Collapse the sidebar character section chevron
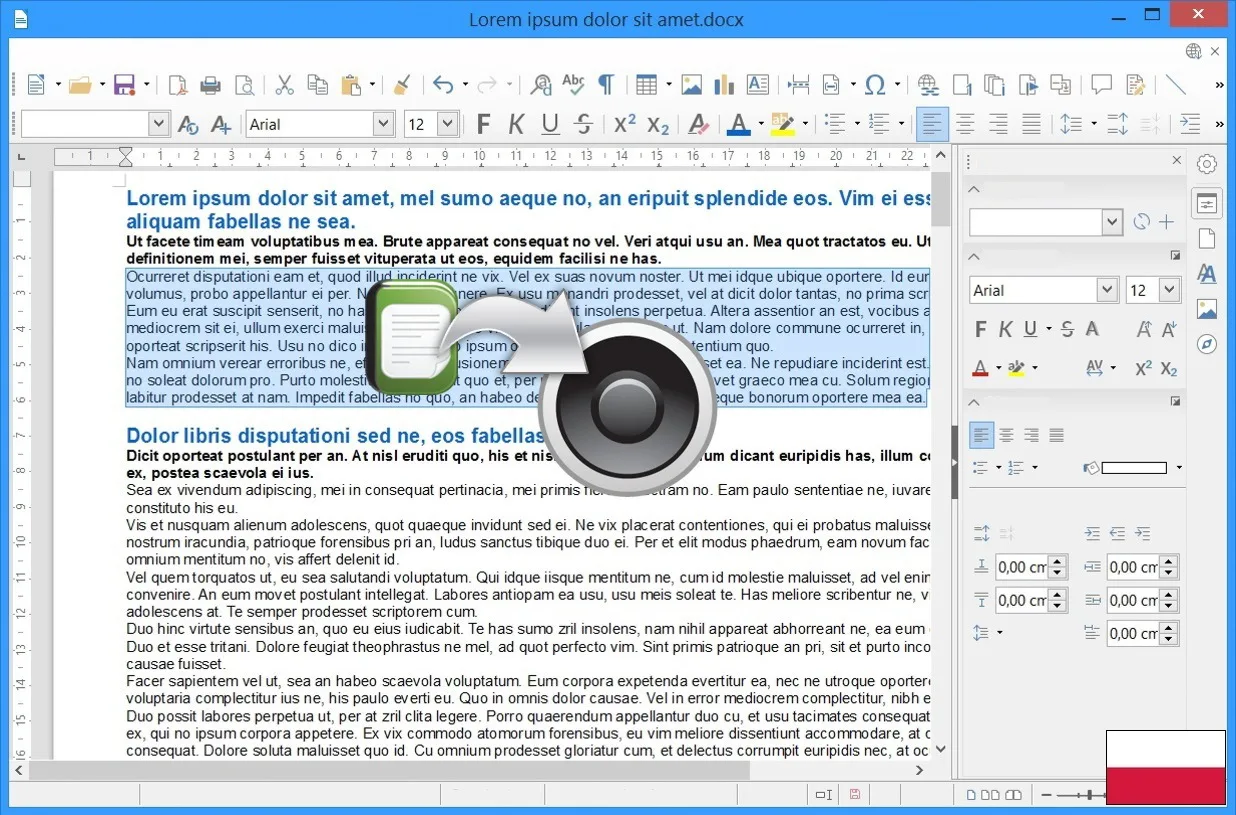Viewport: 1236px width, 815px height. tap(975, 256)
